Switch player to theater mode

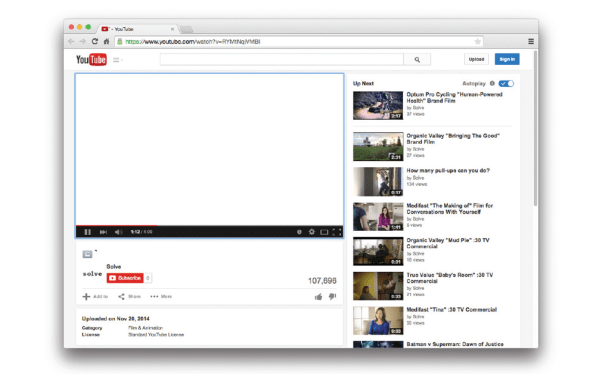pos(324,232)
